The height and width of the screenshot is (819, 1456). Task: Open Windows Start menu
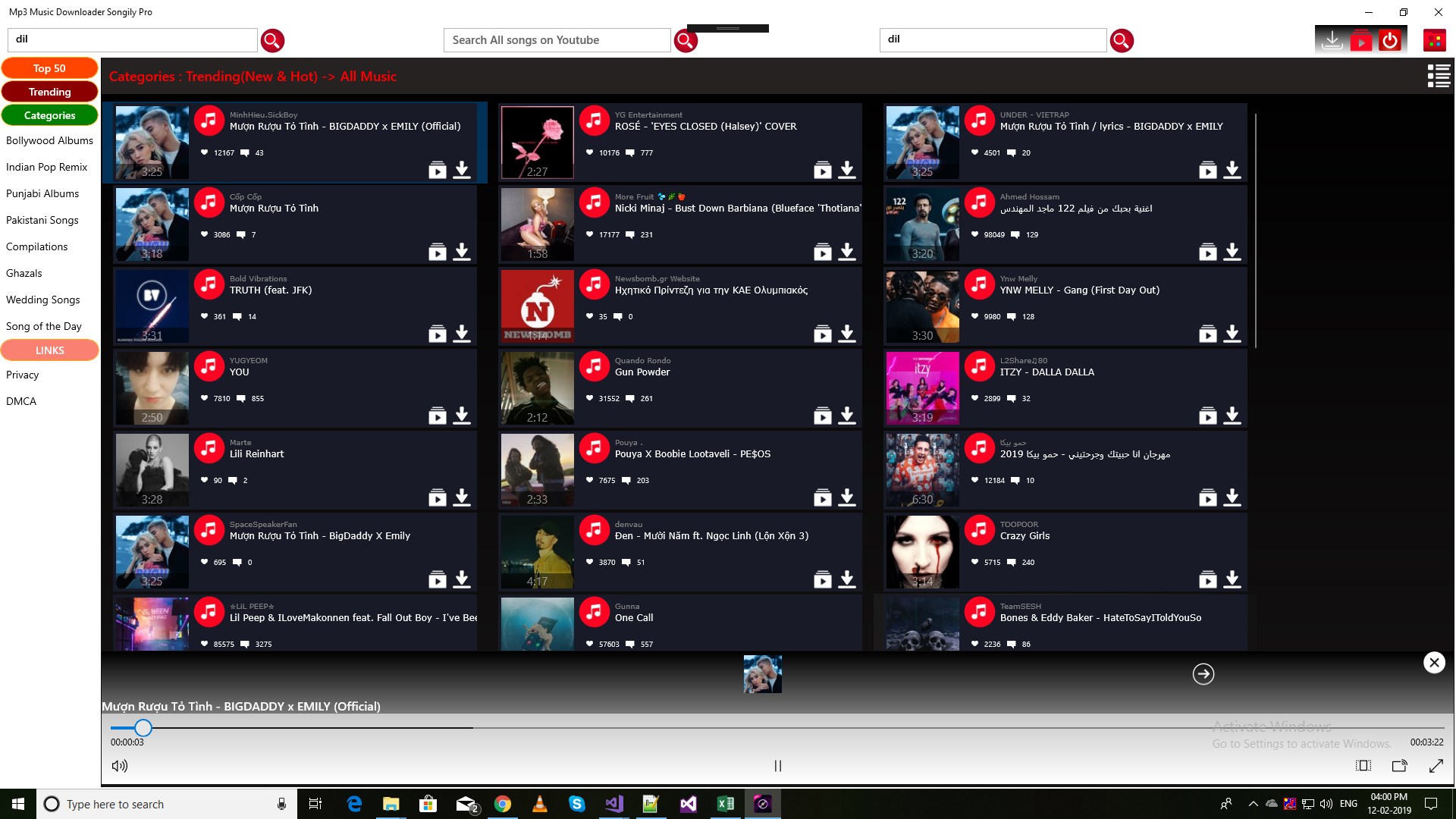pos(18,804)
